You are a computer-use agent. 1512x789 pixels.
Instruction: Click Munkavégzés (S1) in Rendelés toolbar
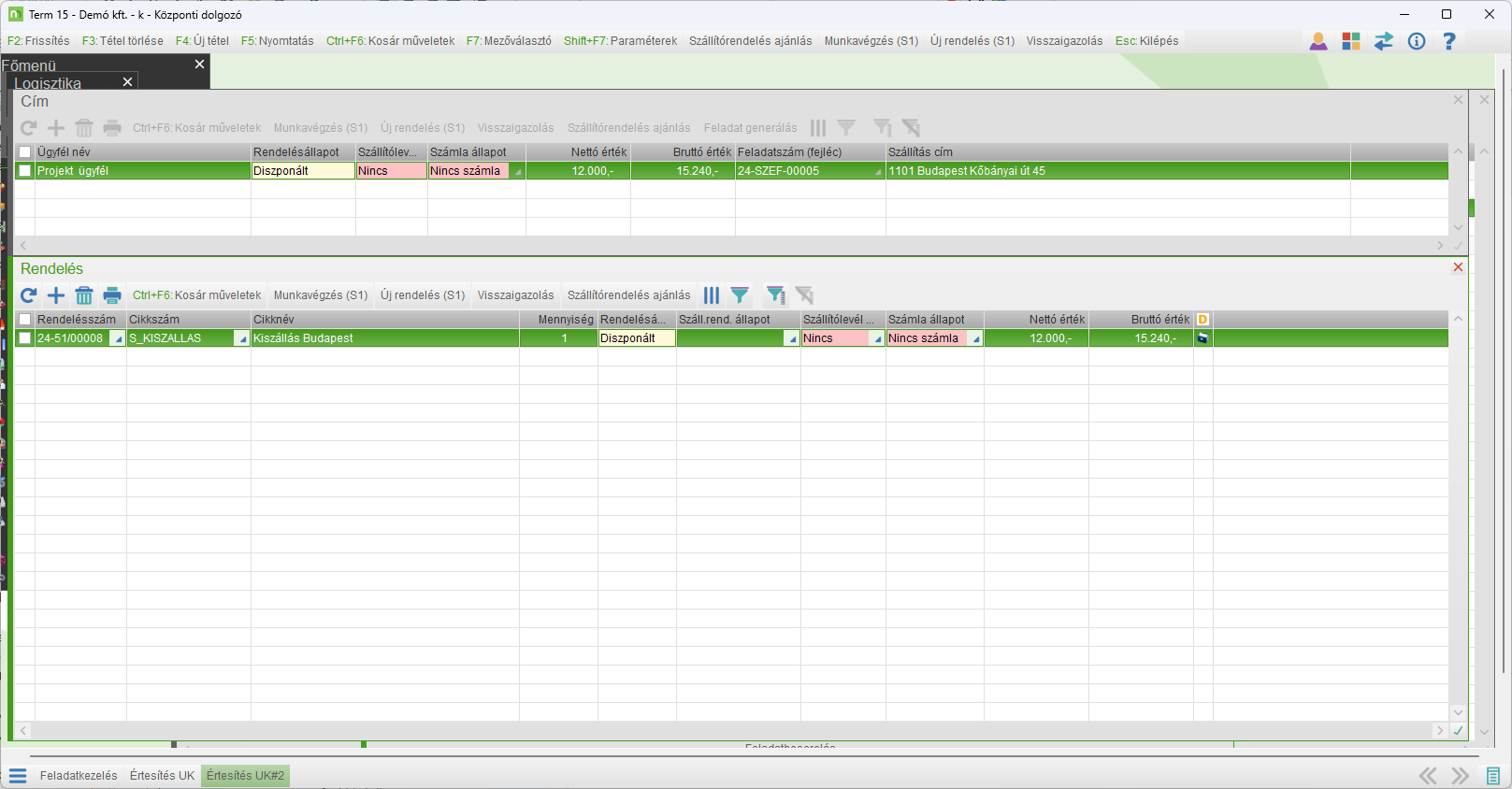[321, 295]
